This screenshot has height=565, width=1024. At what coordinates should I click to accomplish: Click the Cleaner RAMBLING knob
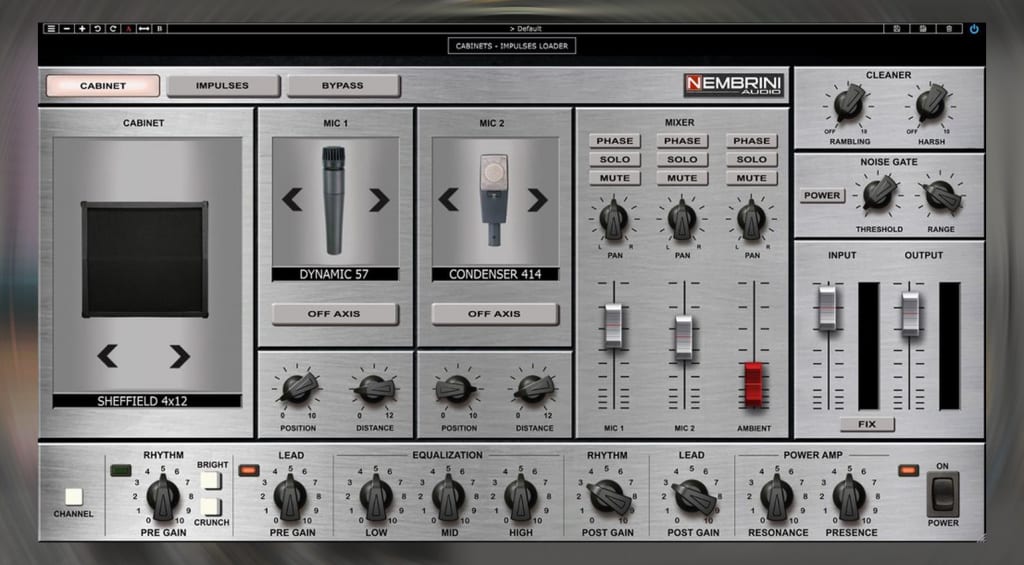coord(849,105)
